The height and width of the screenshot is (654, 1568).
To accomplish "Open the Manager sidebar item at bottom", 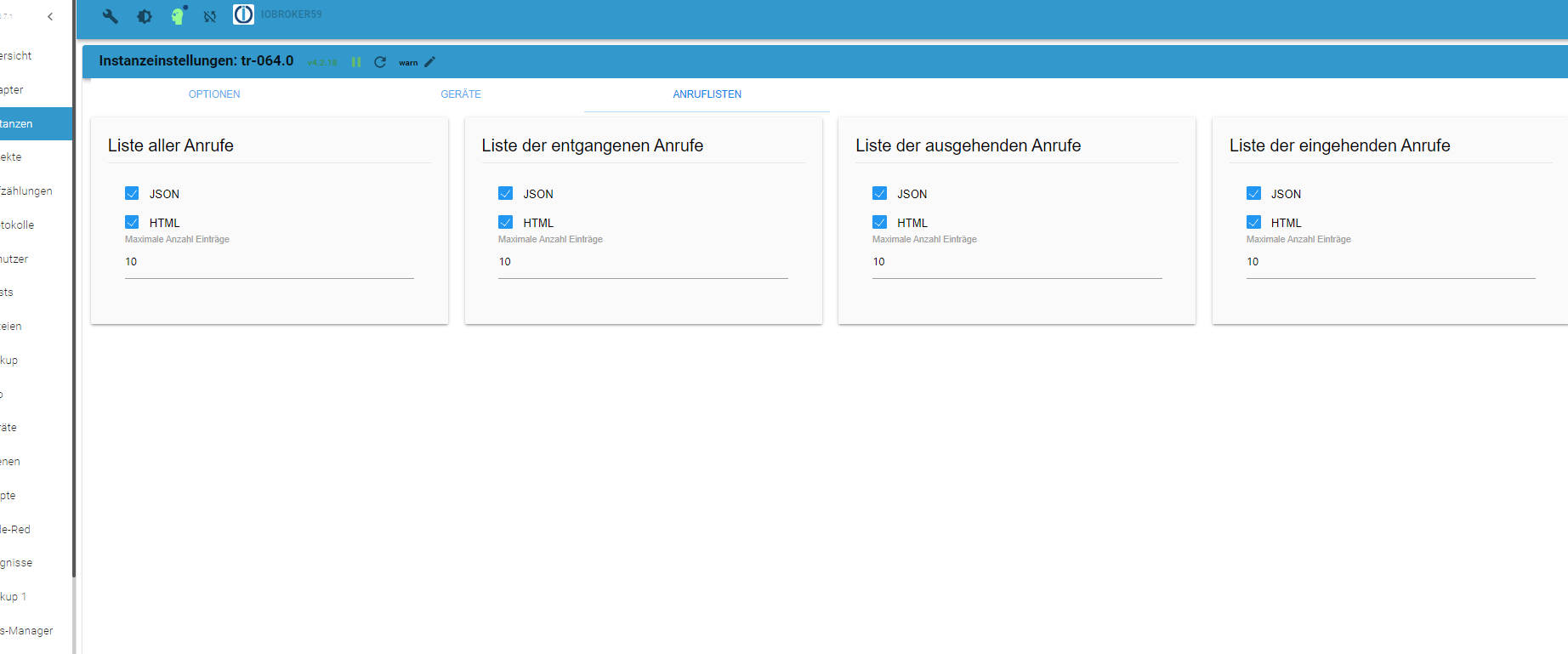I will [x=36, y=631].
